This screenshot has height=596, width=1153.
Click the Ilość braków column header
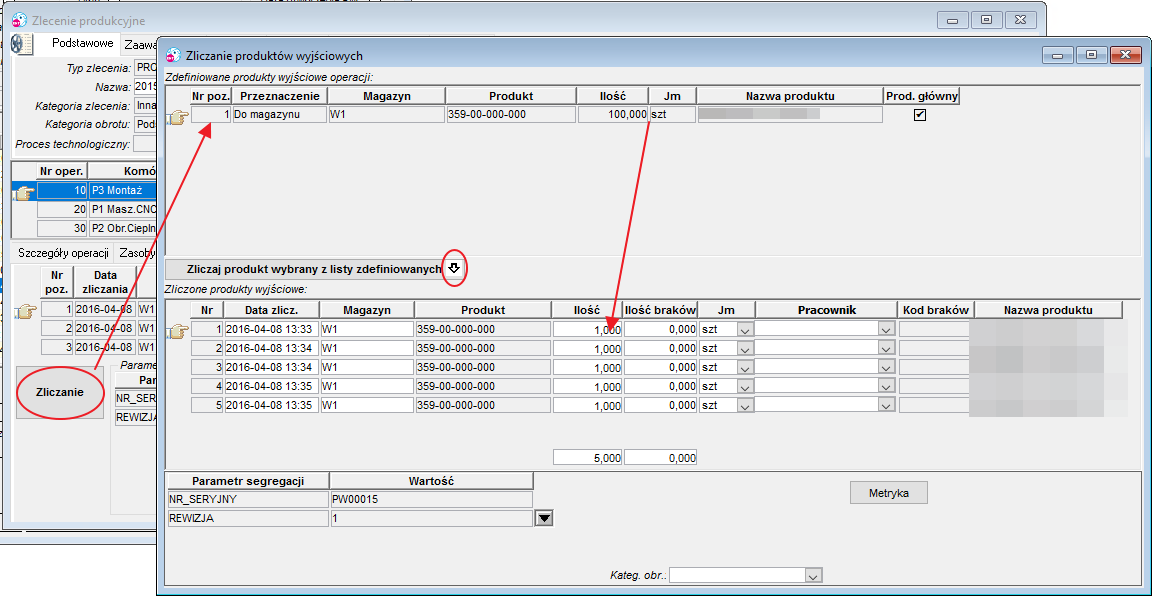[660, 310]
